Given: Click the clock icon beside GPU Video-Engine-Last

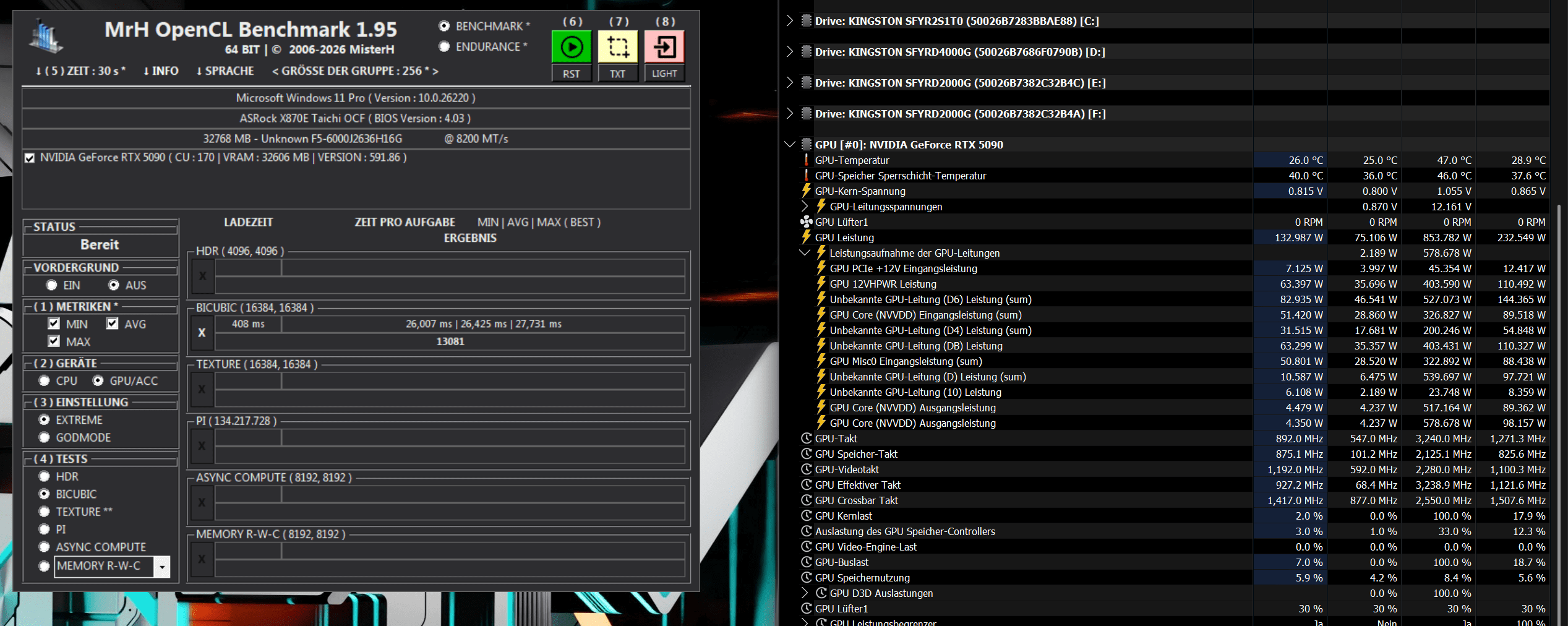Looking at the screenshot, I should click(807, 547).
